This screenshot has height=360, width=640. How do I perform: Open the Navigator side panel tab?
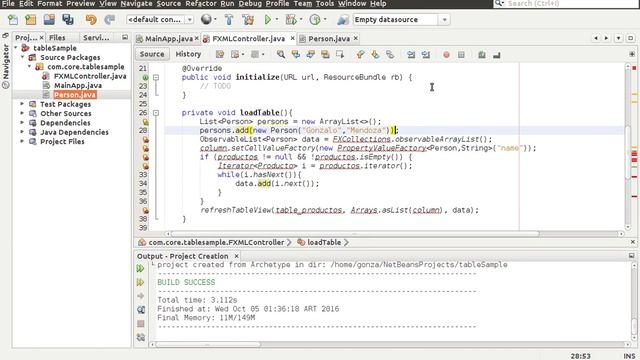pyautogui.click(x=5, y=67)
